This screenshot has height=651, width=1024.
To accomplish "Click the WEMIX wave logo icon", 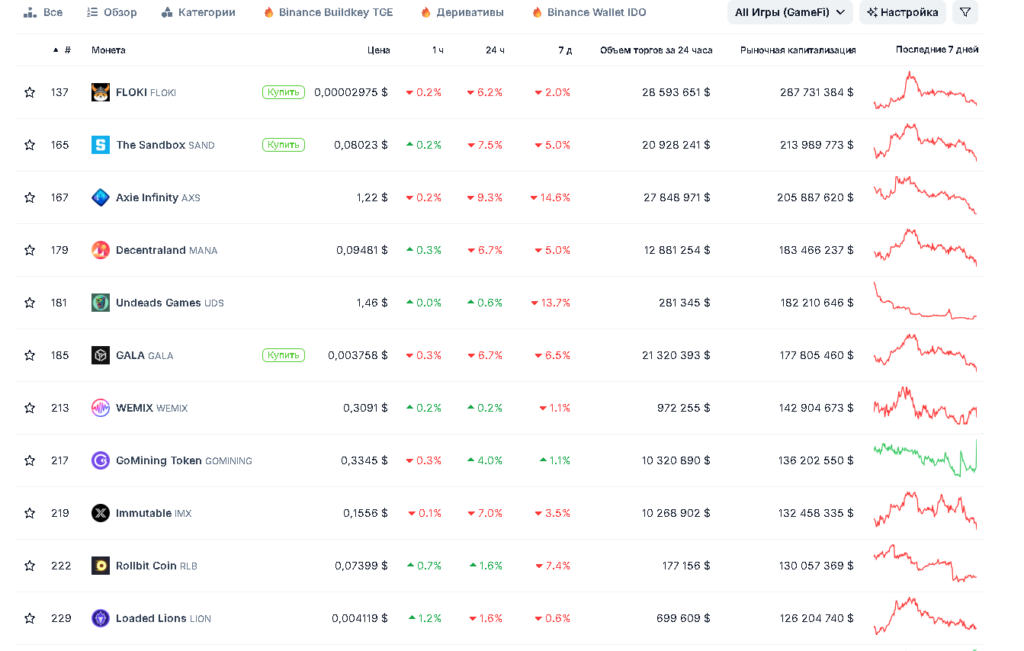I will tap(100, 408).
